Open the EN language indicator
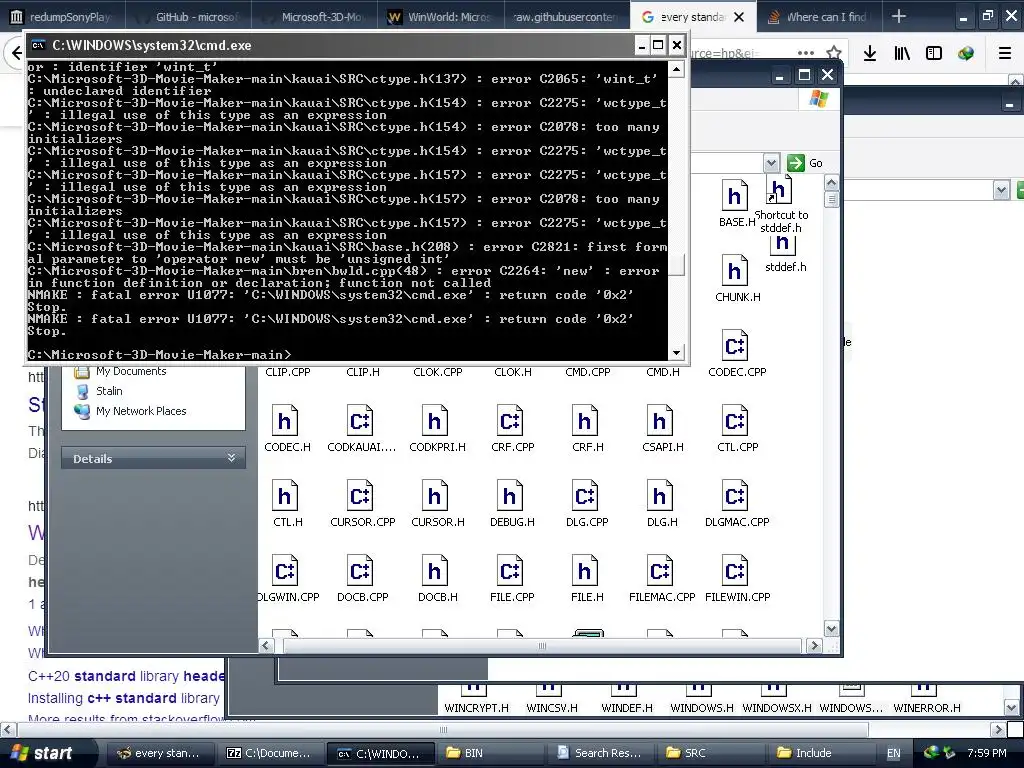The height and width of the screenshot is (768, 1024). 893,753
